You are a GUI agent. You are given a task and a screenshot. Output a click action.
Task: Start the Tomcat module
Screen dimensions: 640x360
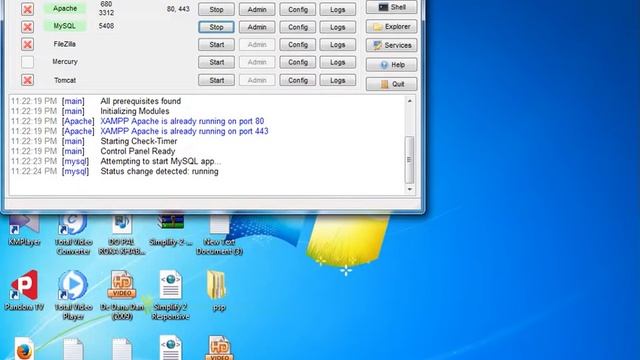click(x=216, y=80)
